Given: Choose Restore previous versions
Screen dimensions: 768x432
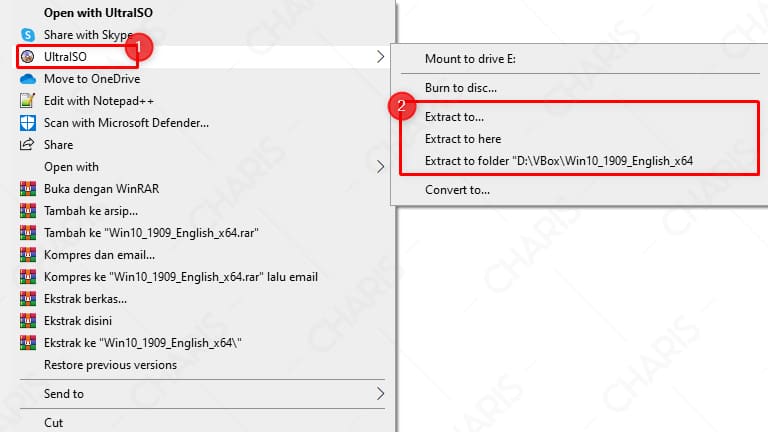Looking at the screenshot, I should [110, 365].
